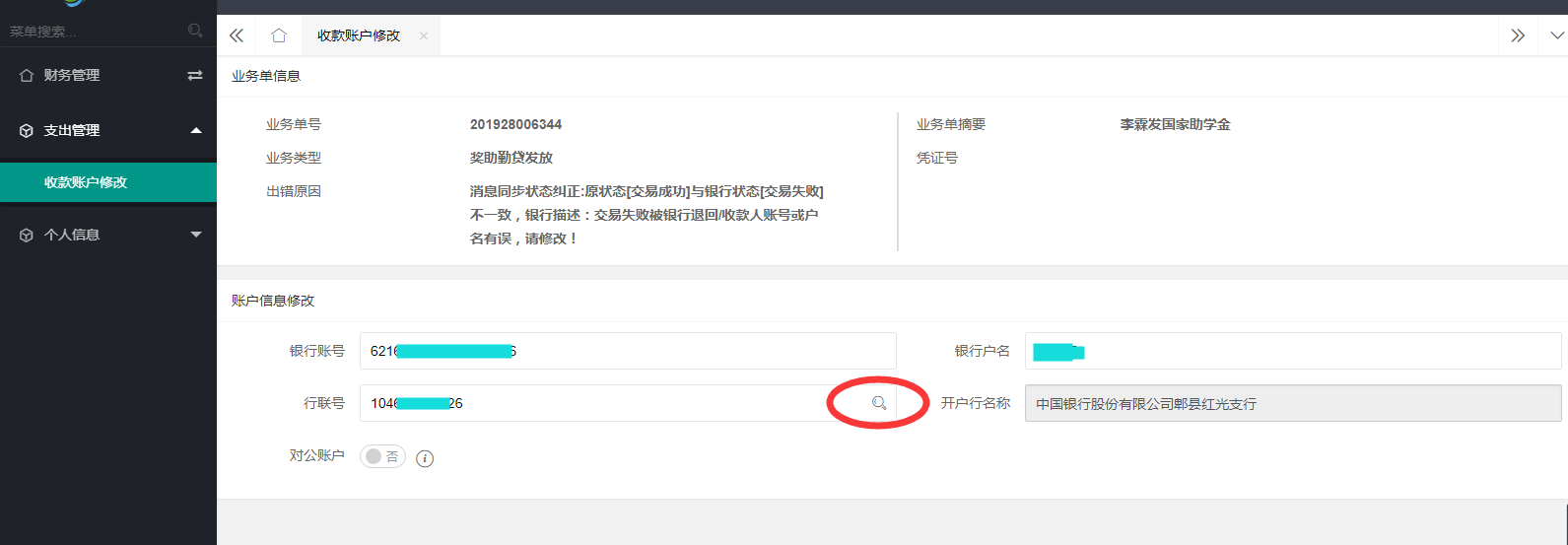Click the swap arrows icon beside 财务管理
1568x545 pixels.
point(195,75)
